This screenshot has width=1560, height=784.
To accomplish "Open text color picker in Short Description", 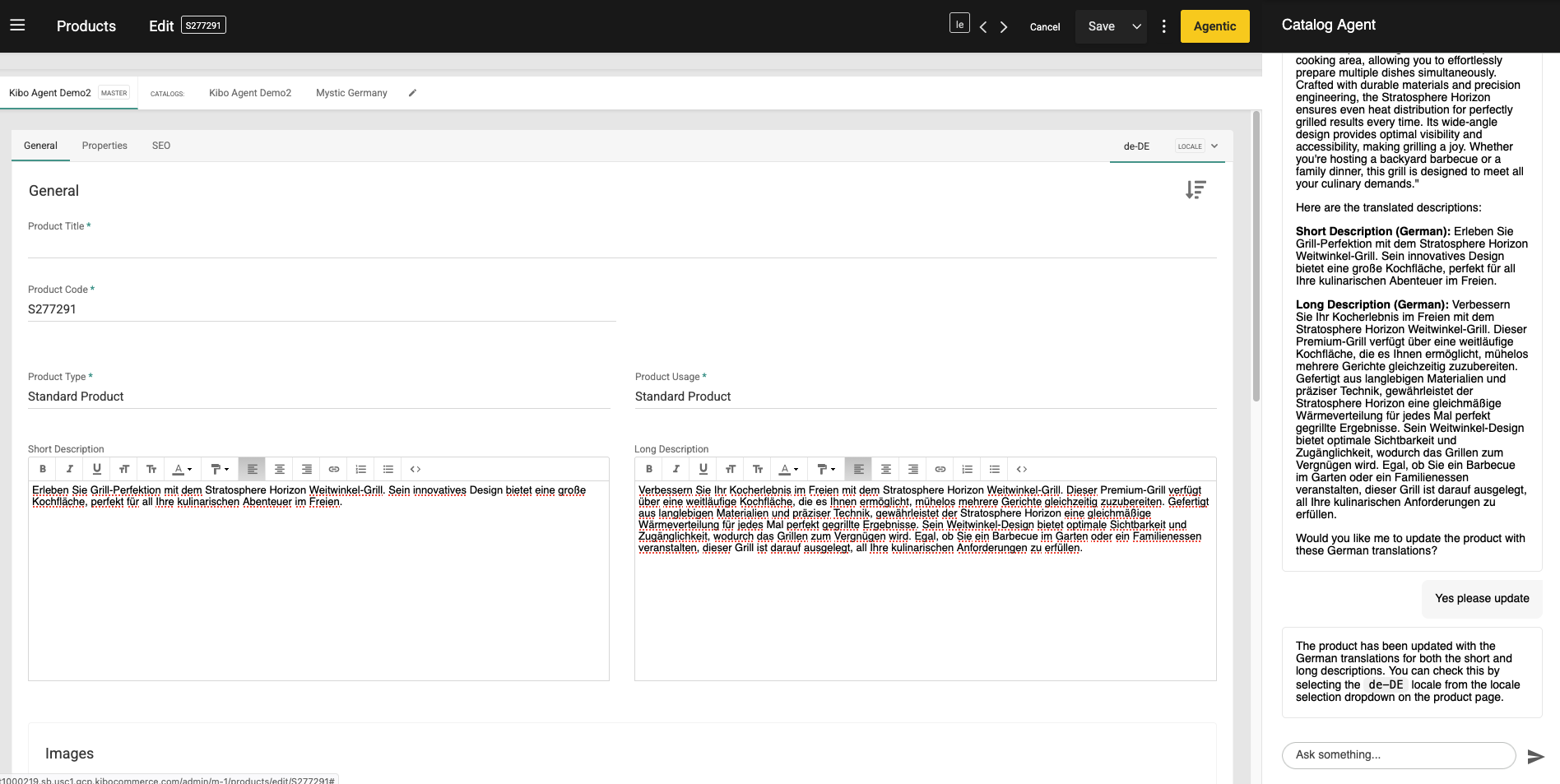I will tap(182, 469).
